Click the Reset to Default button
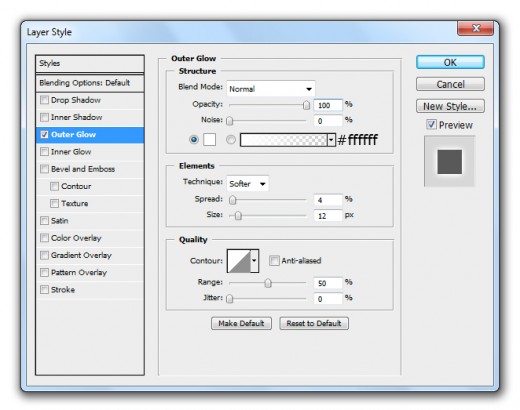This screenshot has height=410, width=520. (314, 323)
